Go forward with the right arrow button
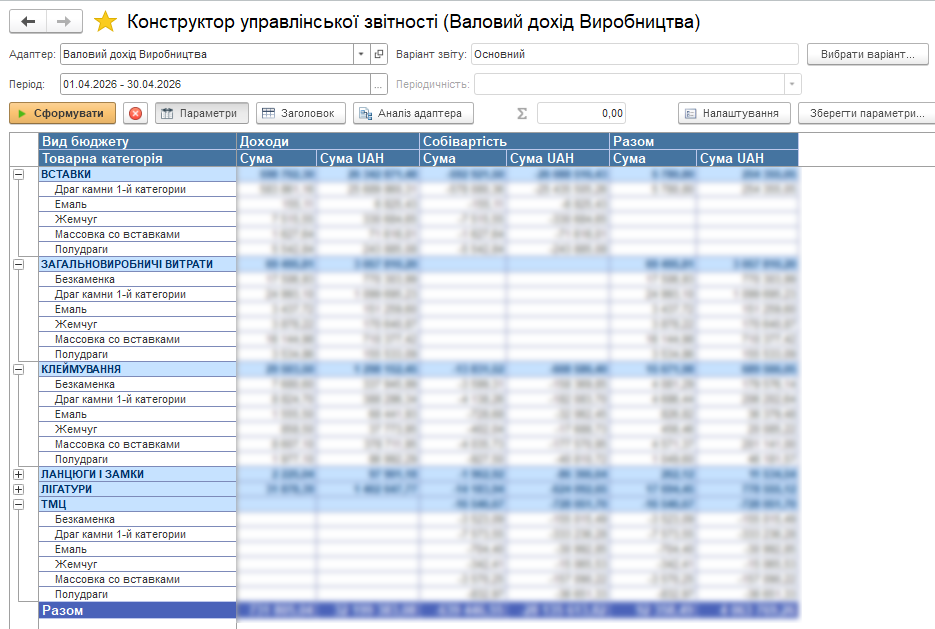935x629 pixels. pyautogui.click(x=64, y=22)
